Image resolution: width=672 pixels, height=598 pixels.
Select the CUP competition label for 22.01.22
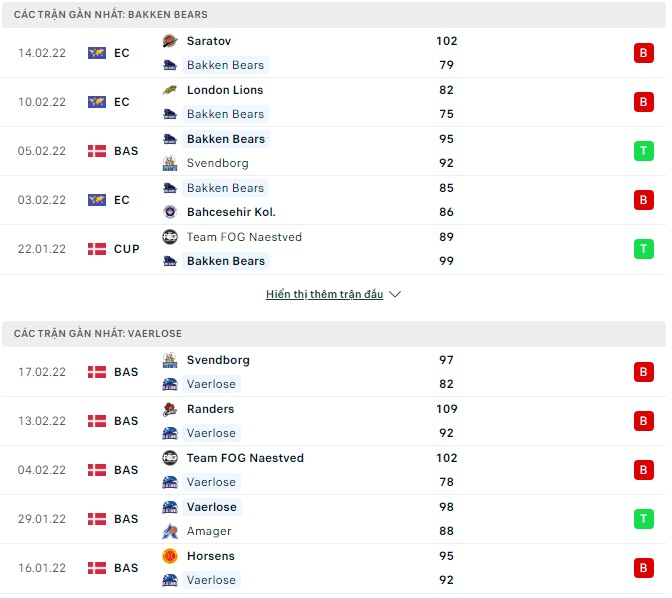(127, 249)
